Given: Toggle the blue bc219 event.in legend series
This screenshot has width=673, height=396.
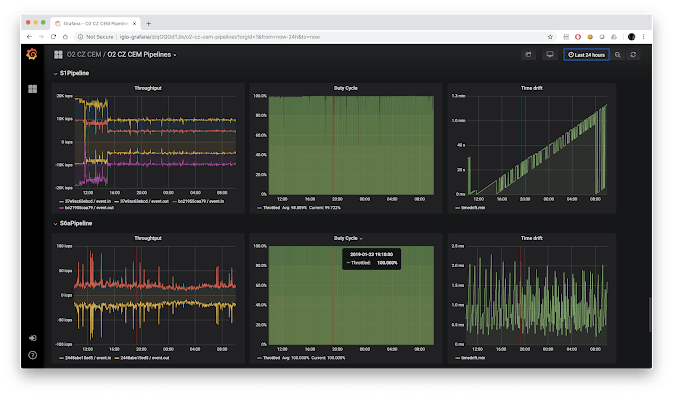Looking at the screenshot, I should click(201, 201).
